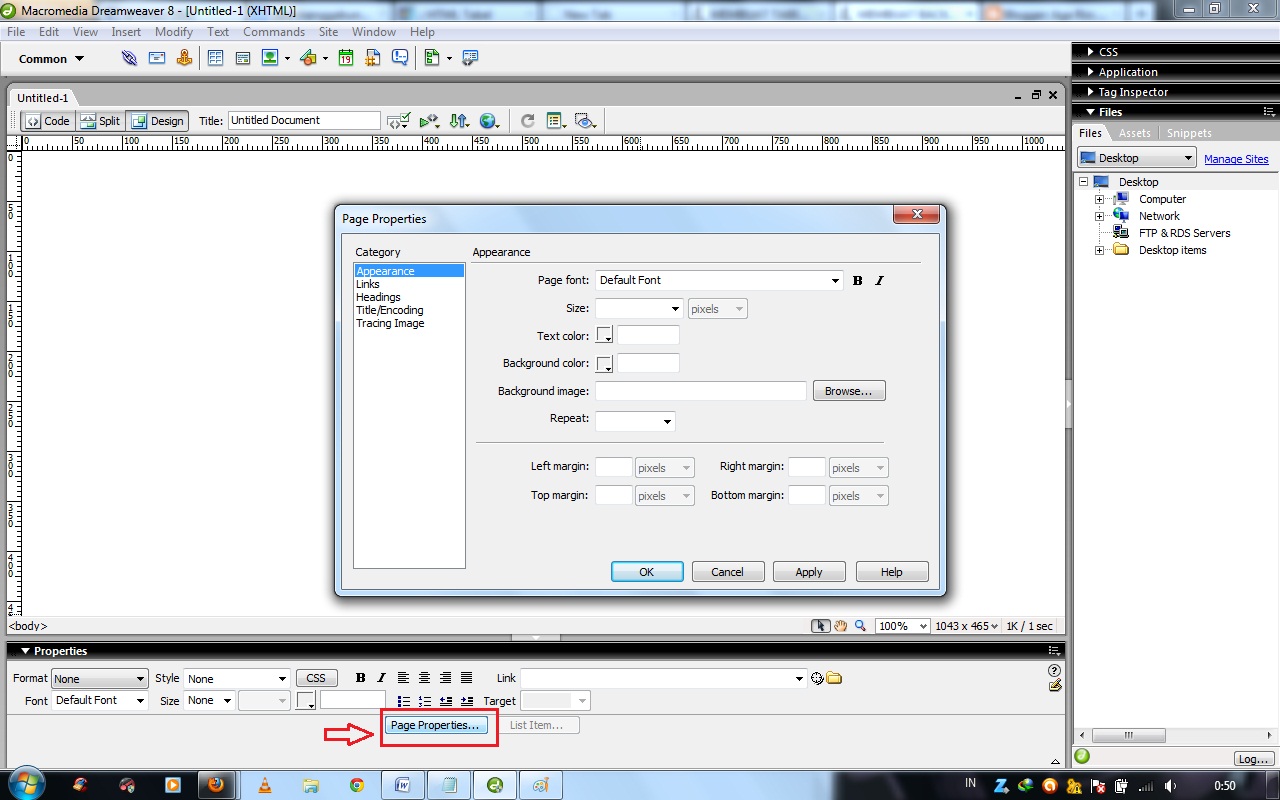Image resolution: width=1280 pixels, height=800 pixels.
Task: Switch to Design view
Action: click(x=158, y=121)
